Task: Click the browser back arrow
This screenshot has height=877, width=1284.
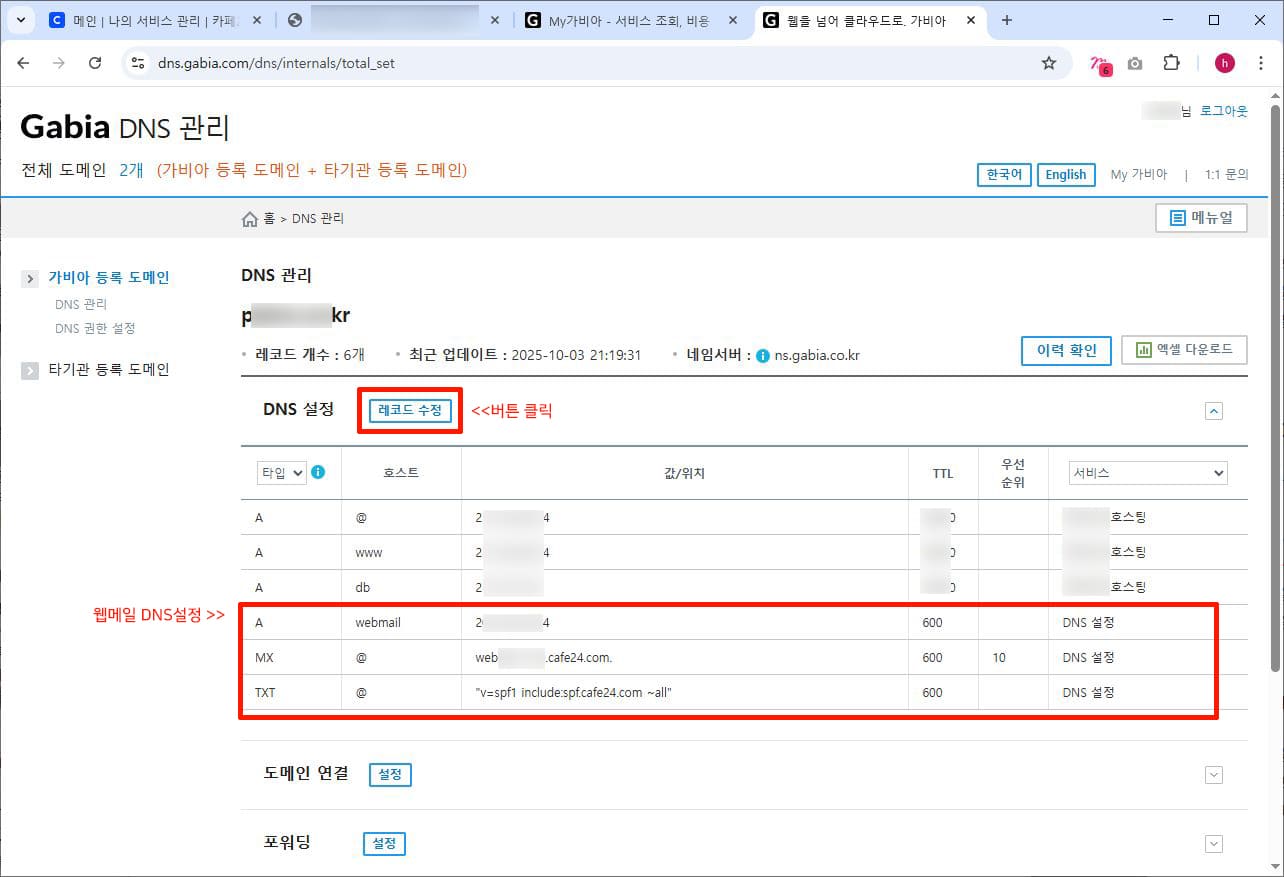Action: click(23, 63)
